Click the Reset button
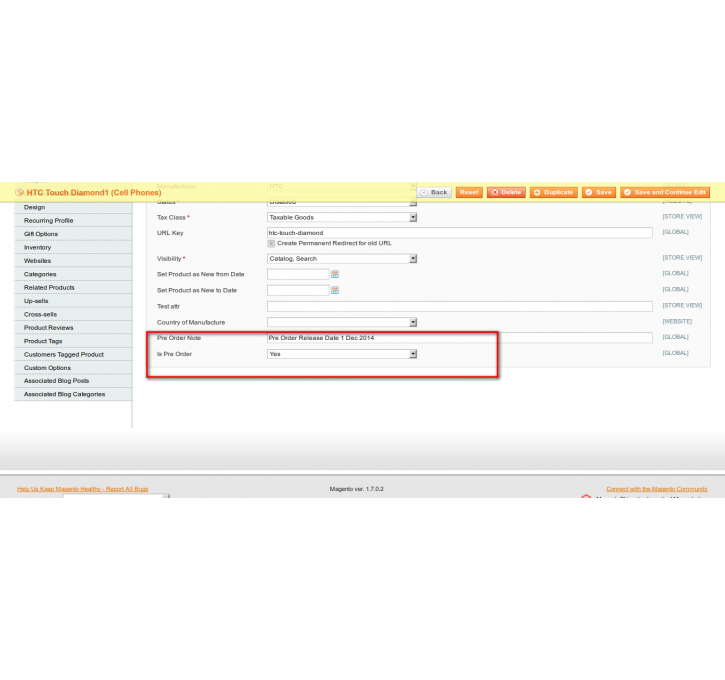The width and height of the screenshot is (725, 680). click(469, 192)
